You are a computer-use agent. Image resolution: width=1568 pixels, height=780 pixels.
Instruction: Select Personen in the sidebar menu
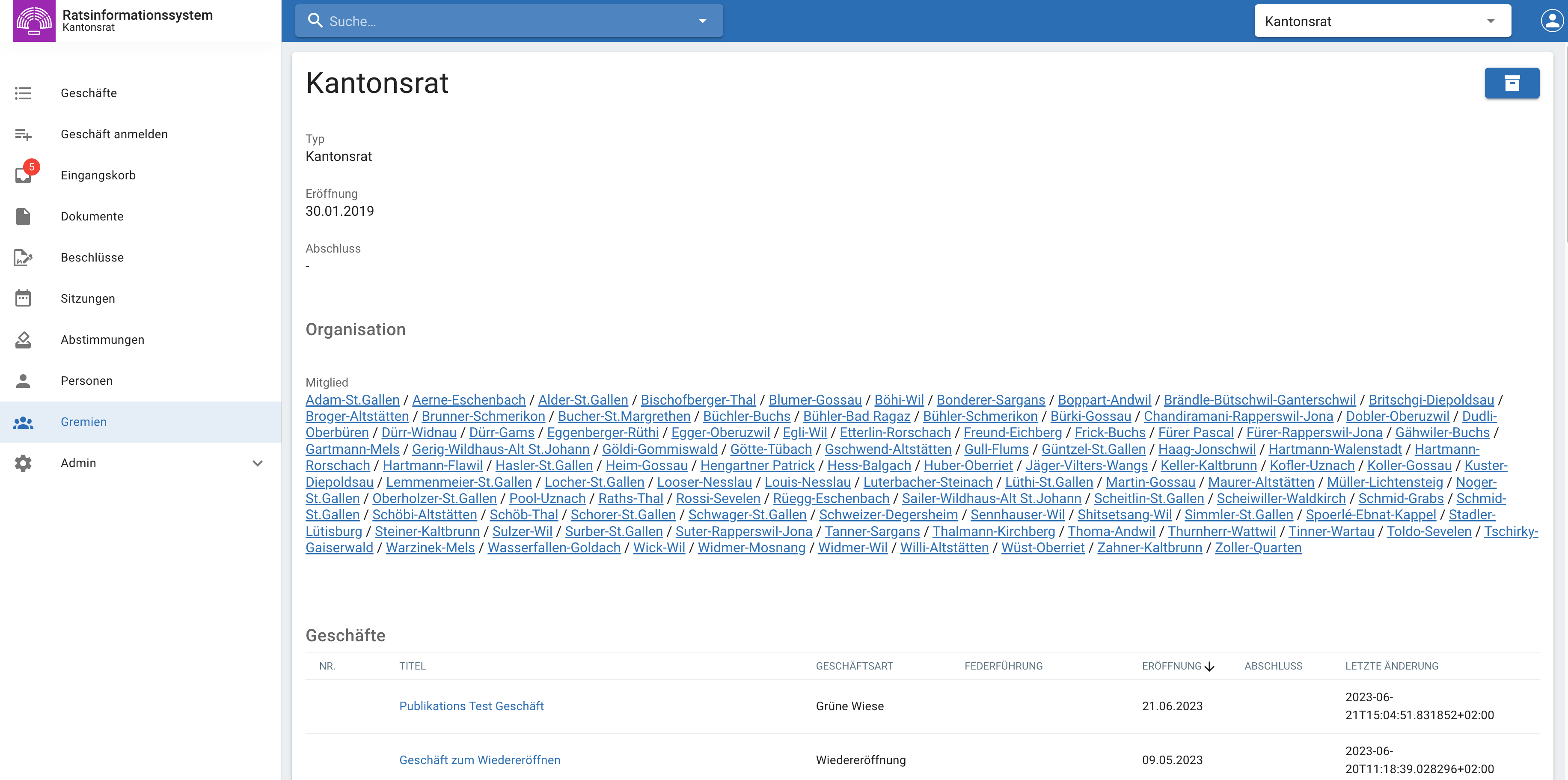(x=86, y=381)
